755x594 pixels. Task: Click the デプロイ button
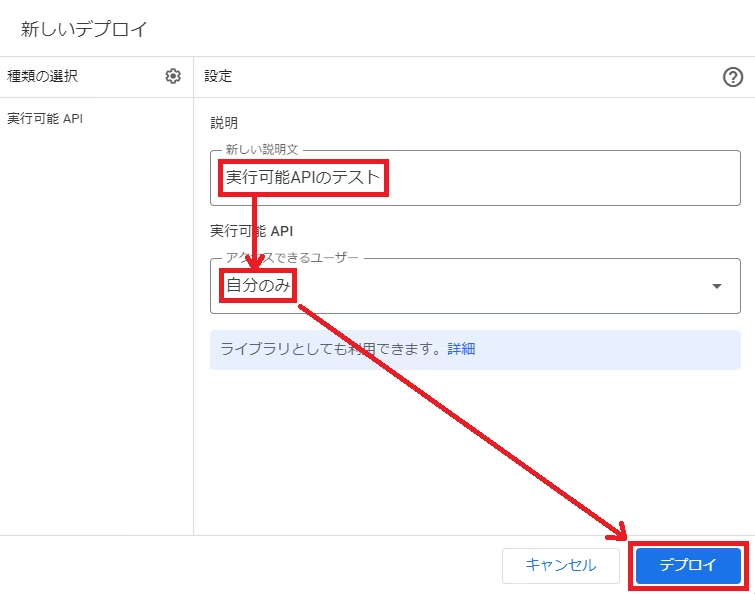pyautogui.click(x=688, y=565)
